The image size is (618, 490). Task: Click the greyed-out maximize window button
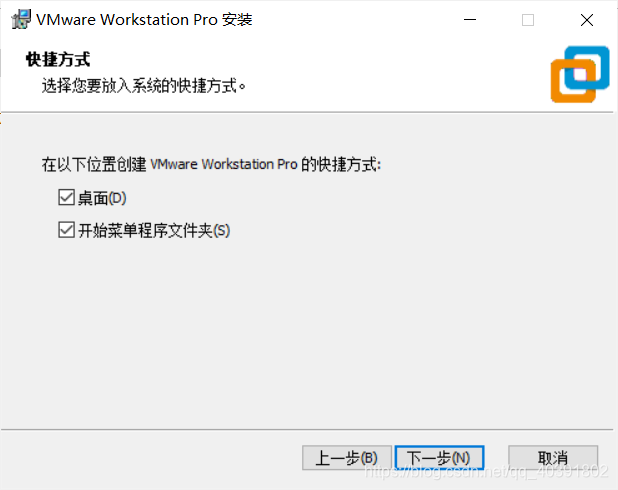528,20
